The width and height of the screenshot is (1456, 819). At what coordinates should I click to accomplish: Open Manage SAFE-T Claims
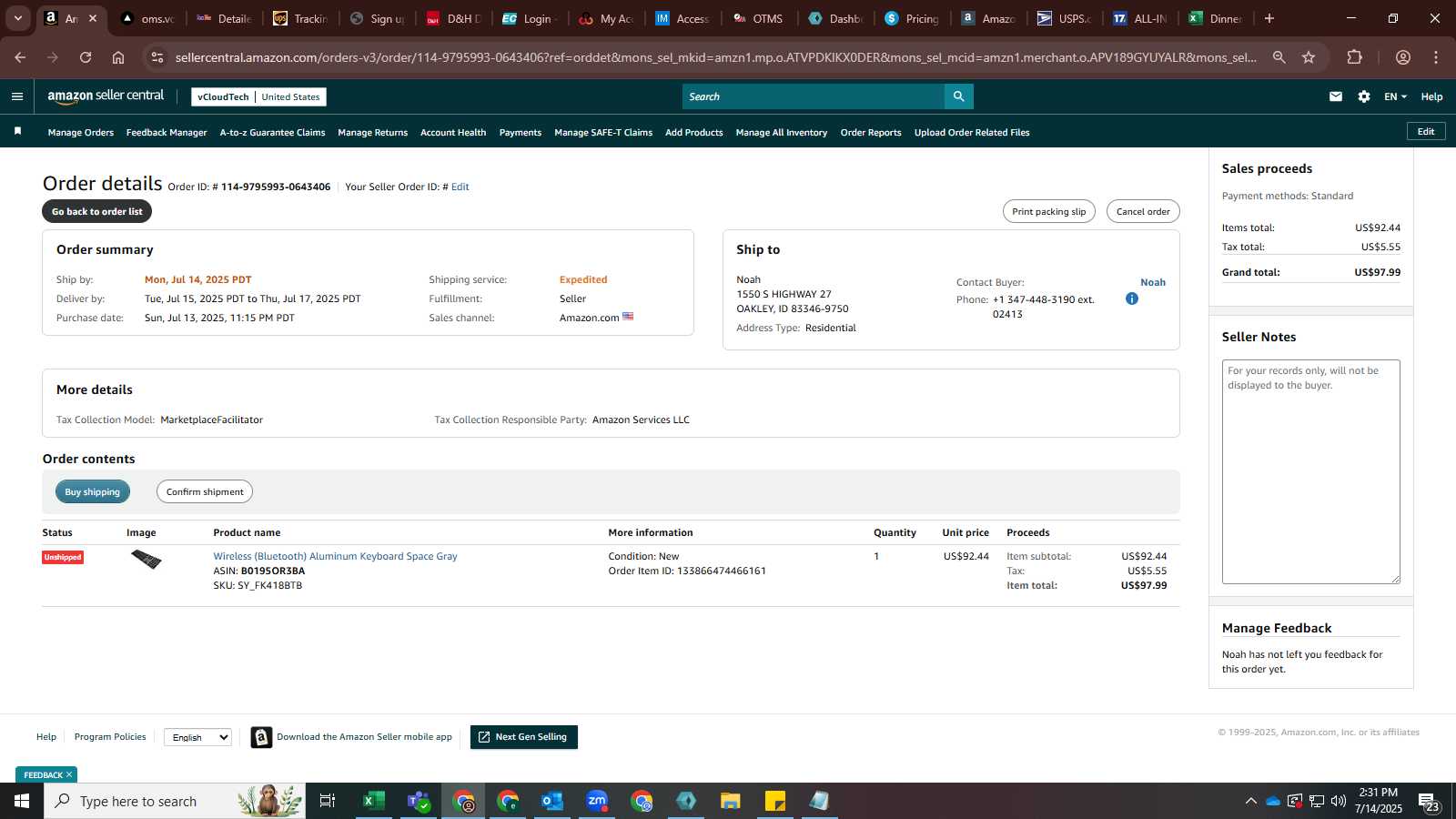coord(603,132)
